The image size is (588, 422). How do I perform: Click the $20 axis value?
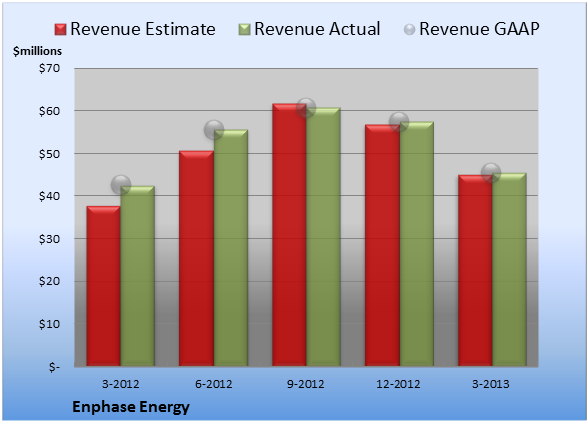pyautogui.click(x=49, y=281)
